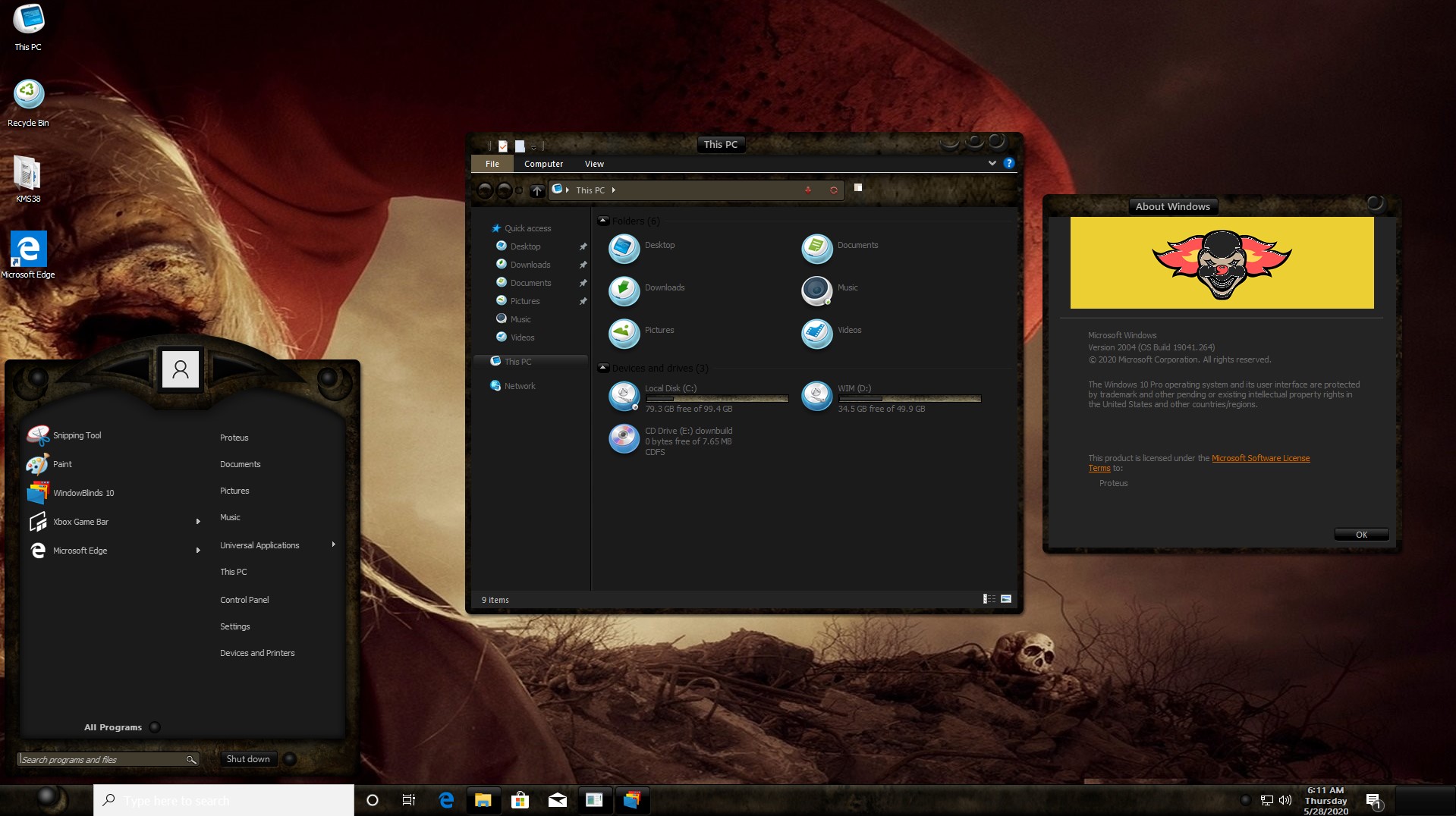Viewport: 1456px width, 816px height.
Task: Launch Paint from start menu
Action: point(49,464)
